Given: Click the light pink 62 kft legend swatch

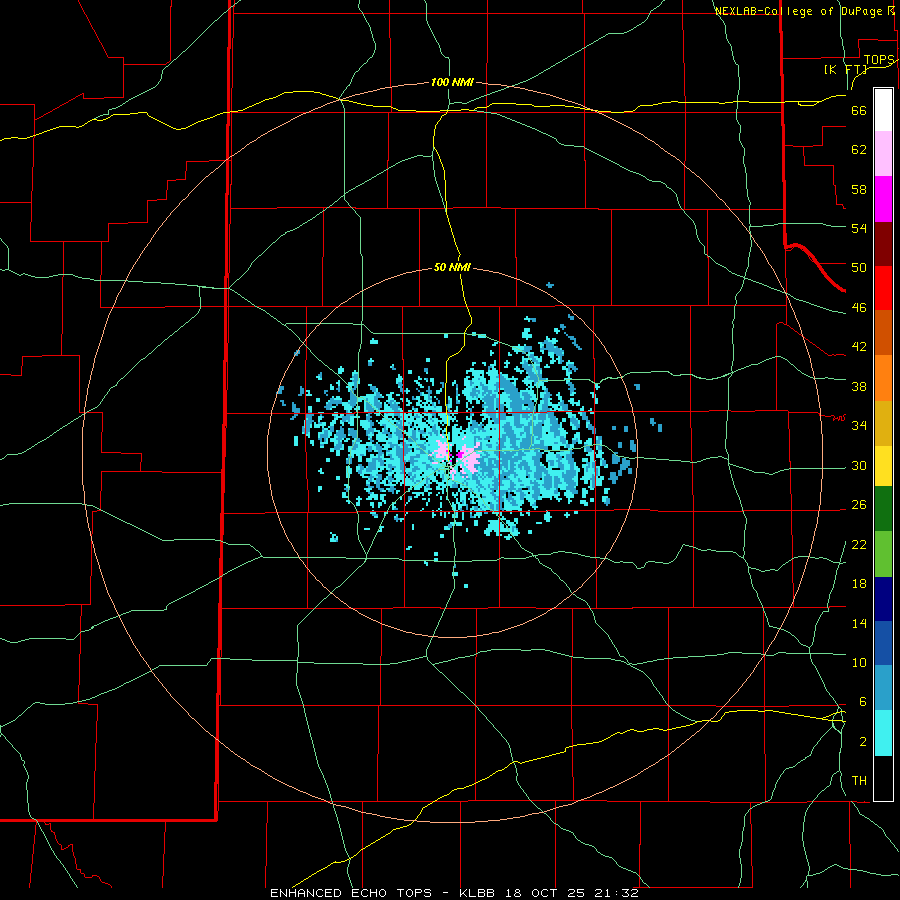Looking at the screenshot, I should click(883, 154).
